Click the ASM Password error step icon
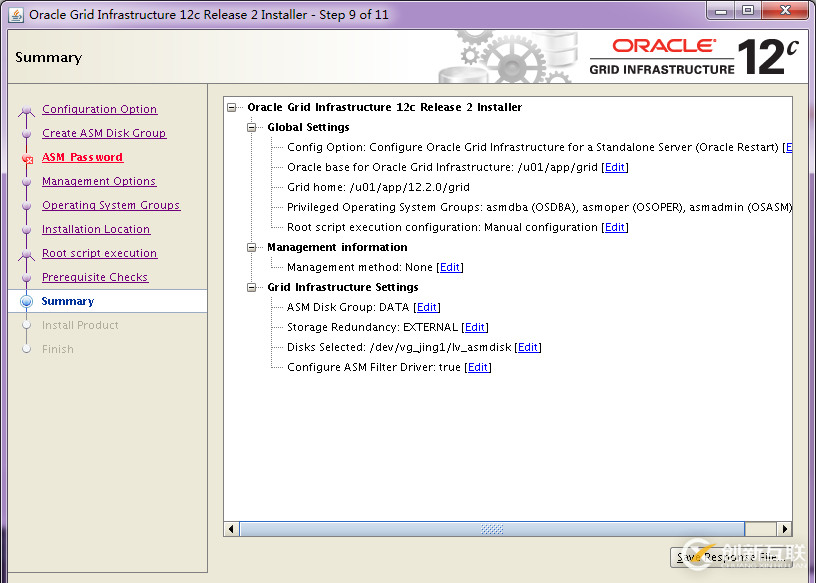Screen dimensions: 816x583 27,158
